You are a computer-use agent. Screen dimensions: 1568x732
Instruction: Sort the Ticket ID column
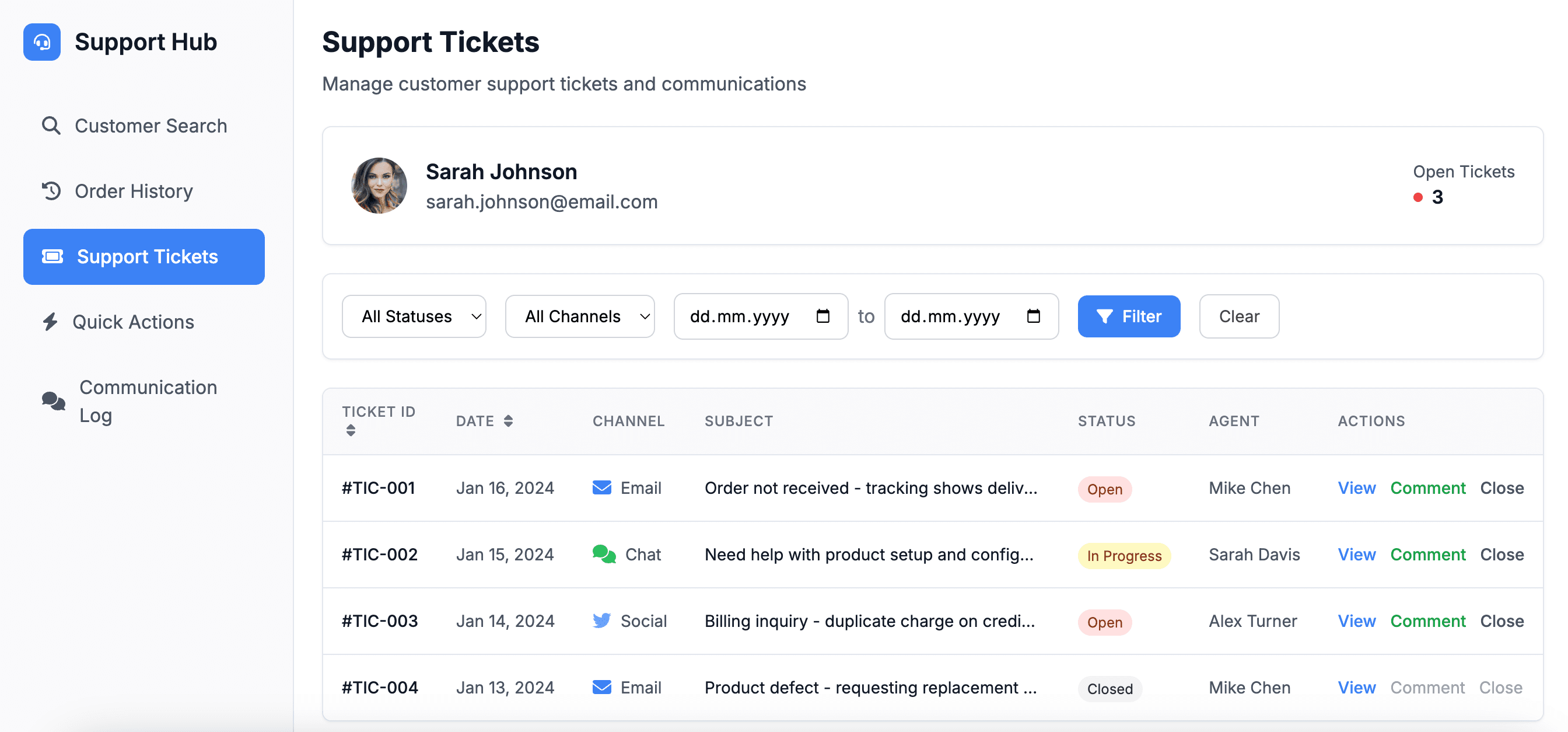(x=379, y=420)
